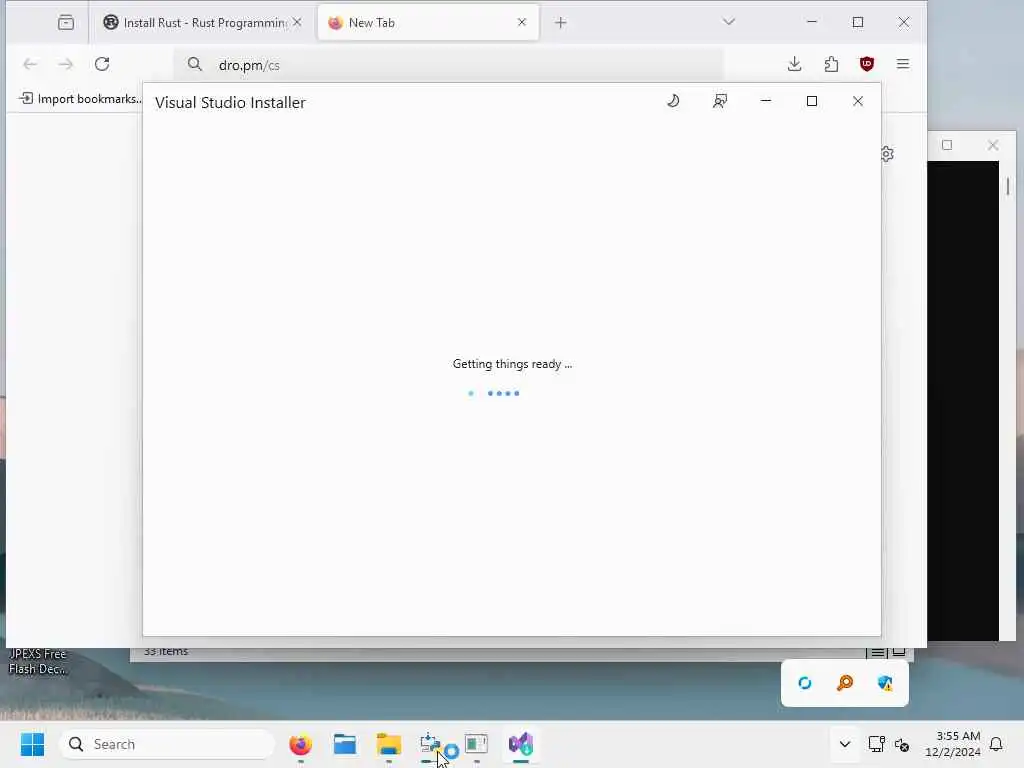Maximize the black terminal window behind
This screenshot has width=1024, height=768.
[947, 145]
